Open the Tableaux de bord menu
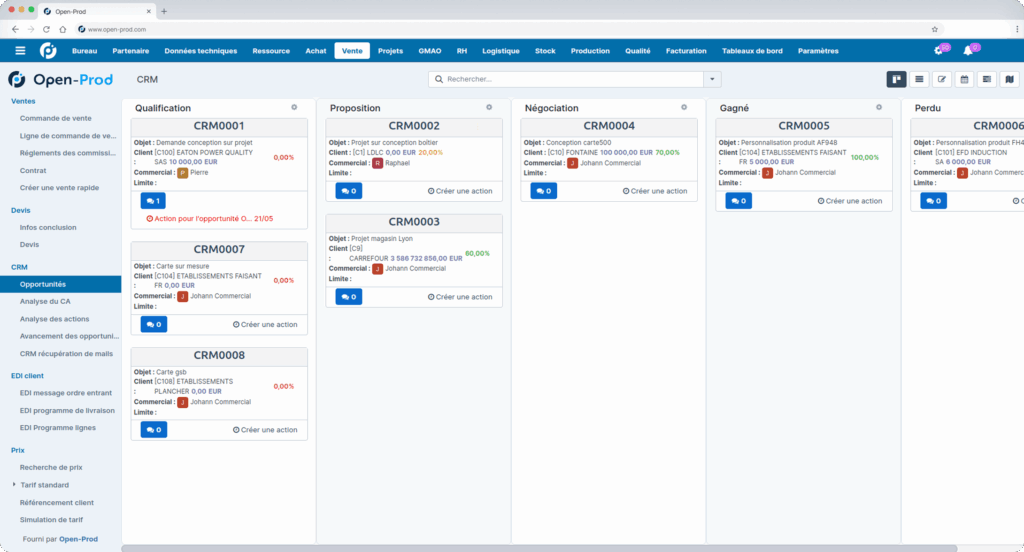This screenshot has width=1024, height=552. (752, 50)
